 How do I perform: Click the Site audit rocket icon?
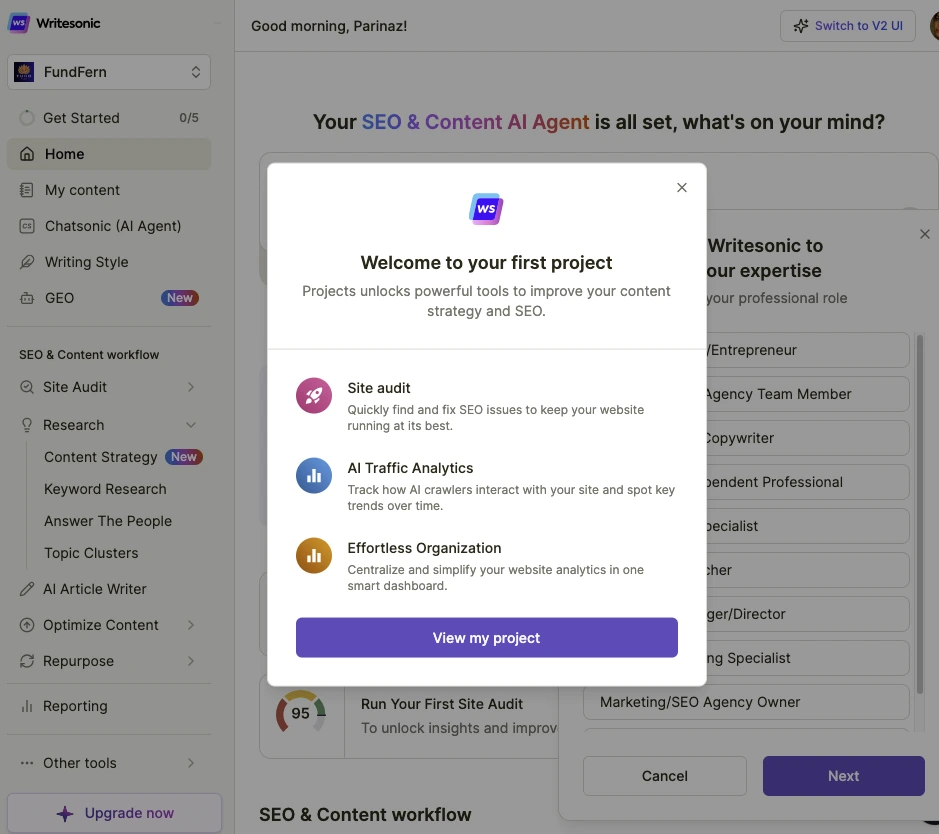pyautogui.click(x=314, y=396)
